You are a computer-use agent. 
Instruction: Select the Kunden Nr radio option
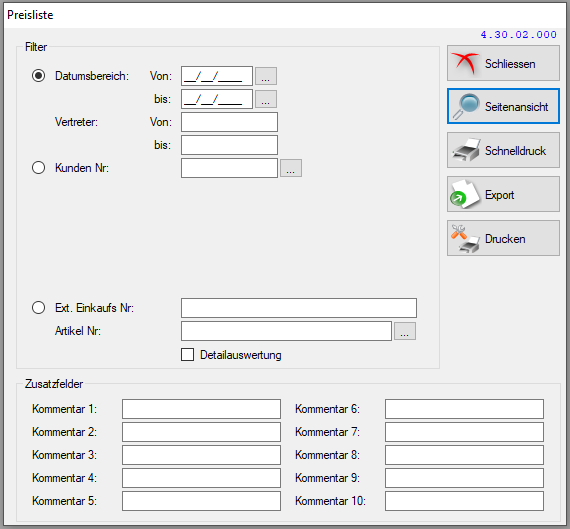click(x=39, y=168)
